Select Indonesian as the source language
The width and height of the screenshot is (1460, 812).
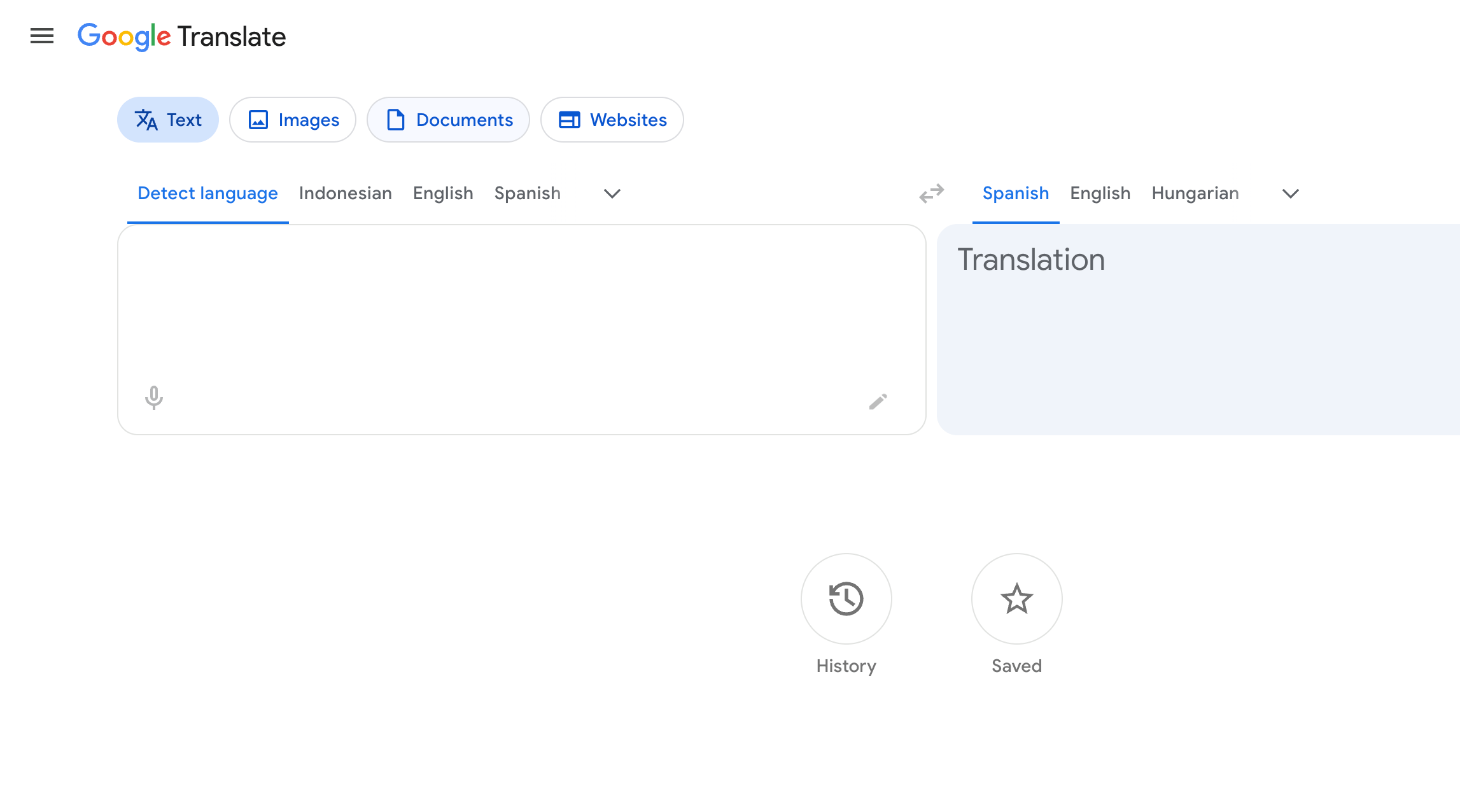(345, 193)
